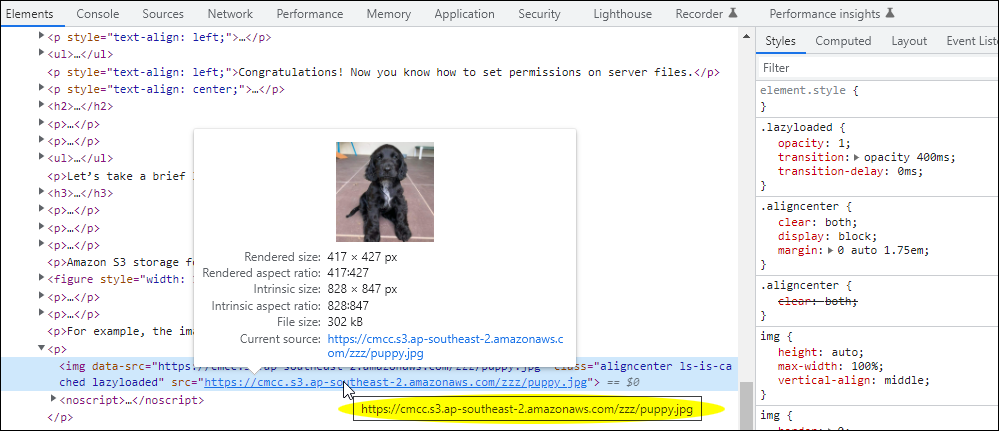The height and width of the screenshot is (431, 999).
Task: Click the class attribute "aligncenter ls-is-ca" value
Action: tap(665, 367)
